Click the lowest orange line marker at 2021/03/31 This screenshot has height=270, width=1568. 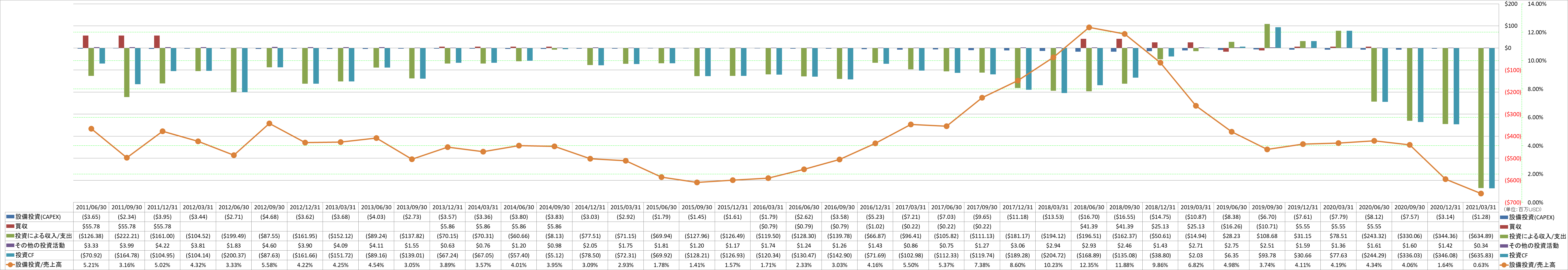[1481, 194]
